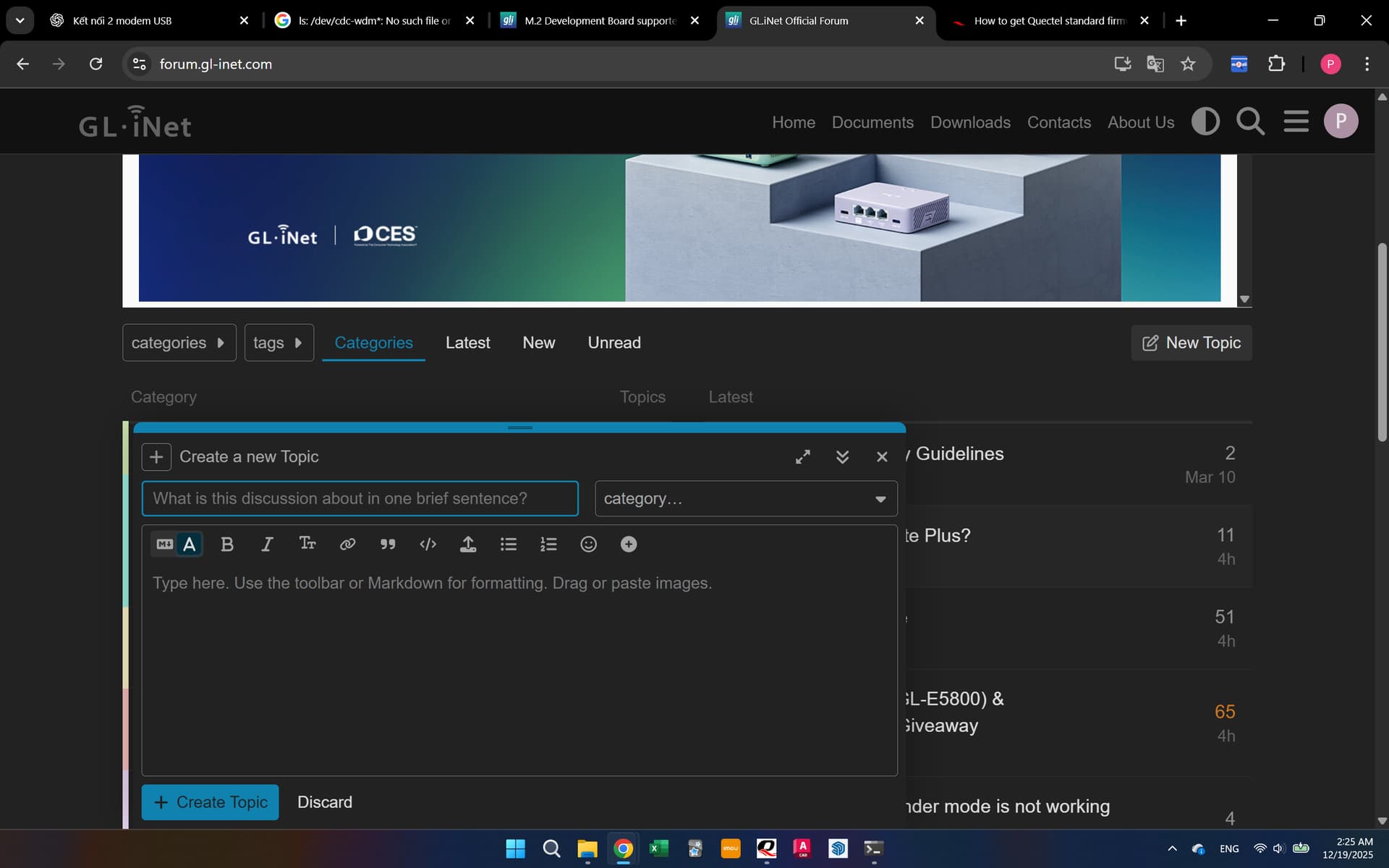Insert blockquote in the composer

pyautogui.click(x=388, y=545)
